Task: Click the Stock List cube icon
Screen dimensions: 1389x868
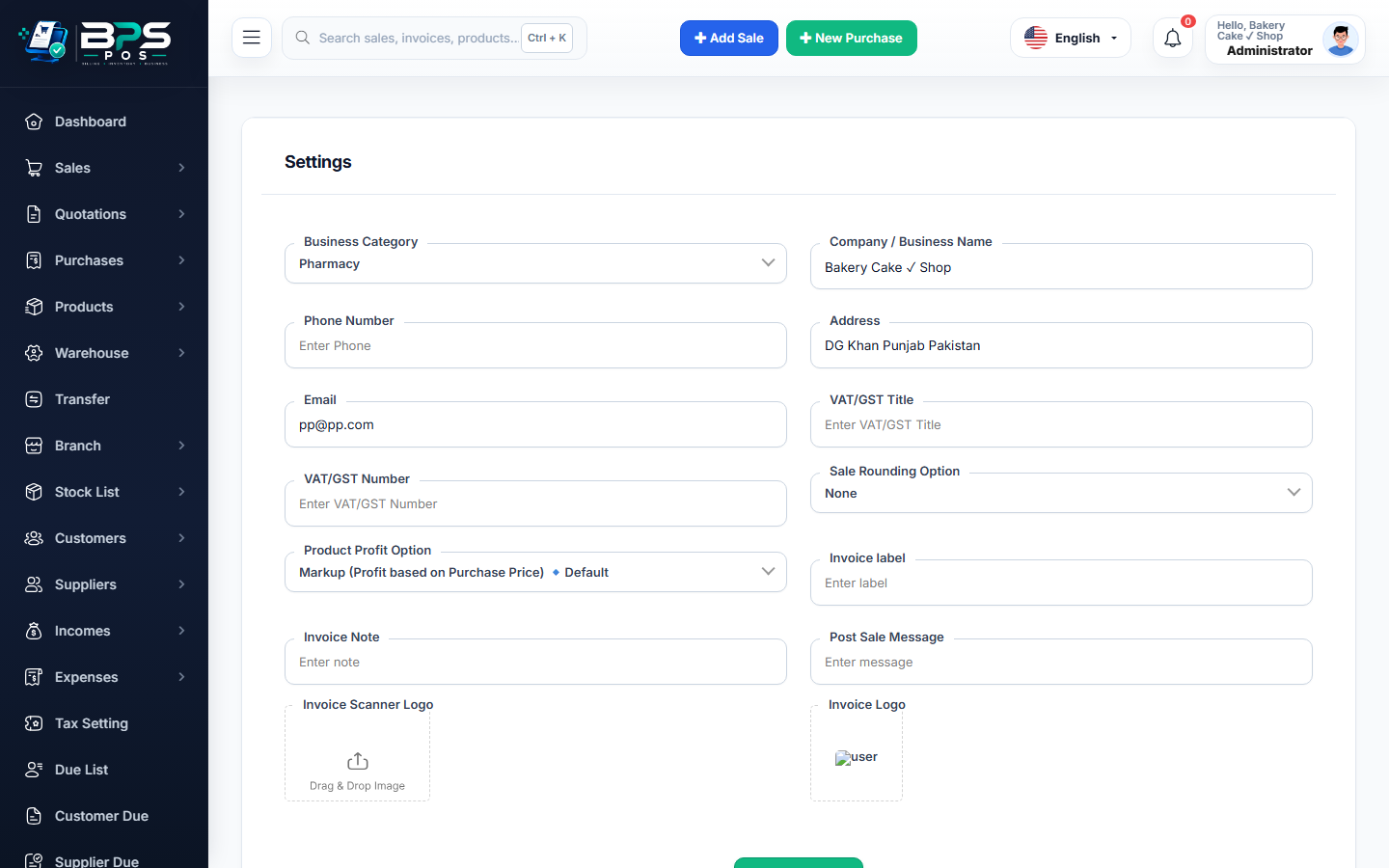Action: point(34,492)
